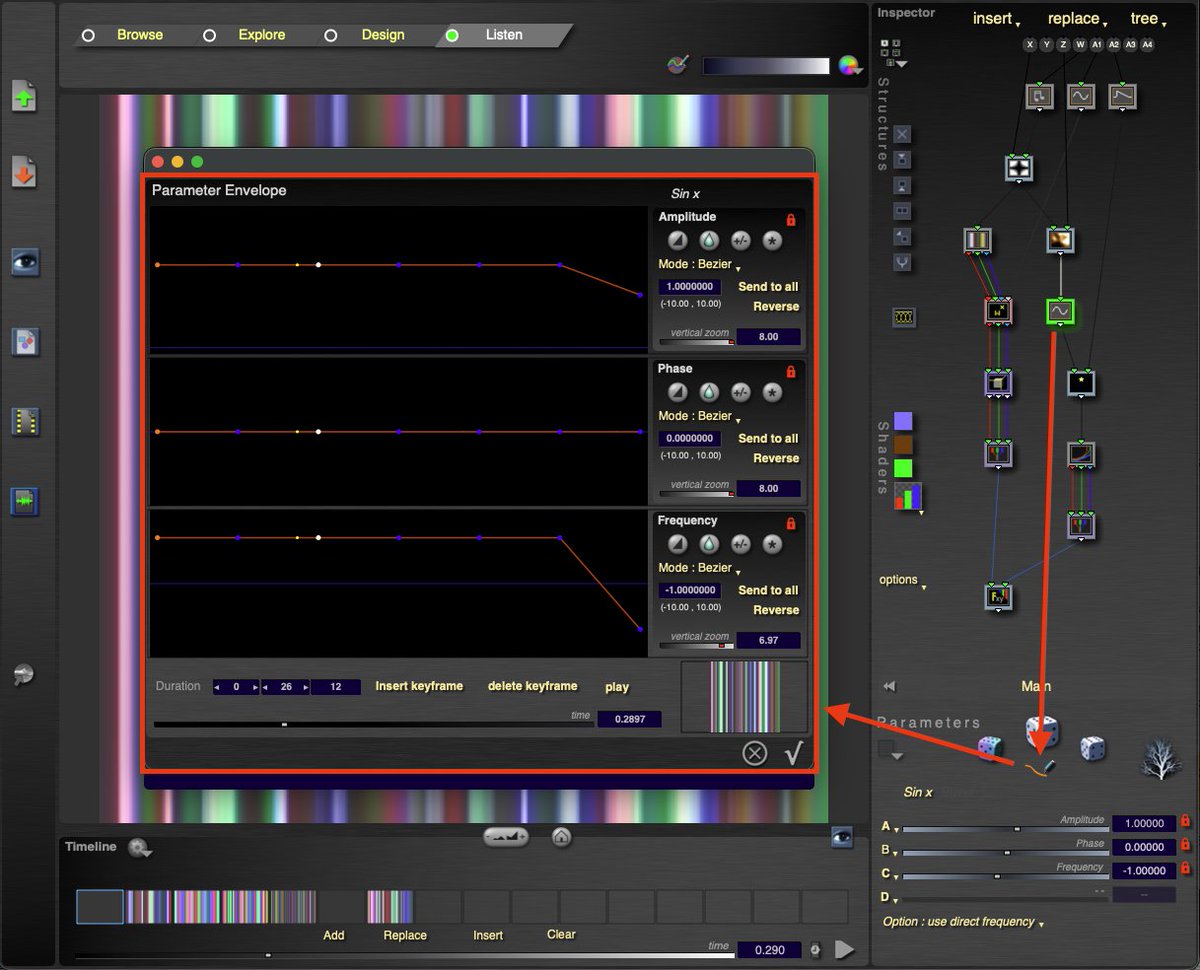Open the shaders color-bars dropdown
This screenshot has height=970, width=1200.
point(909,497)
